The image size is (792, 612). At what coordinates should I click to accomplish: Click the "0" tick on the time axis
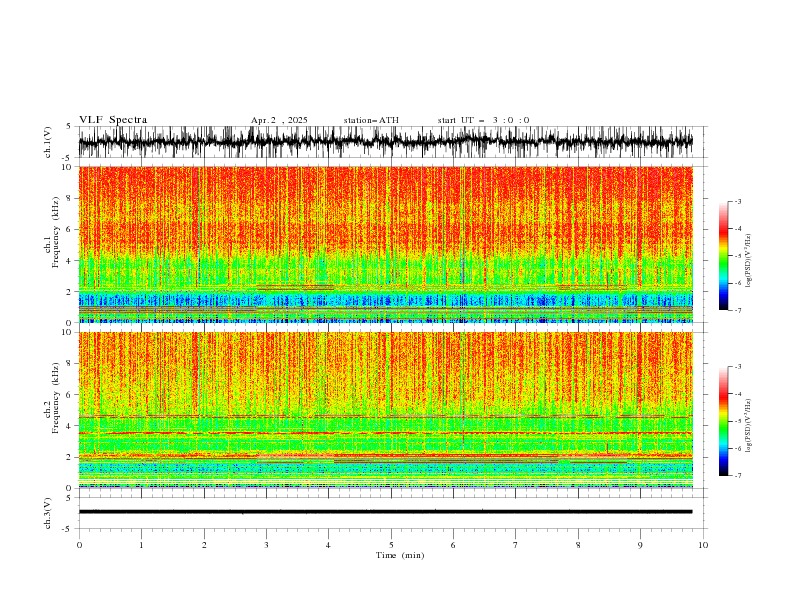click(x=79, y=545)
